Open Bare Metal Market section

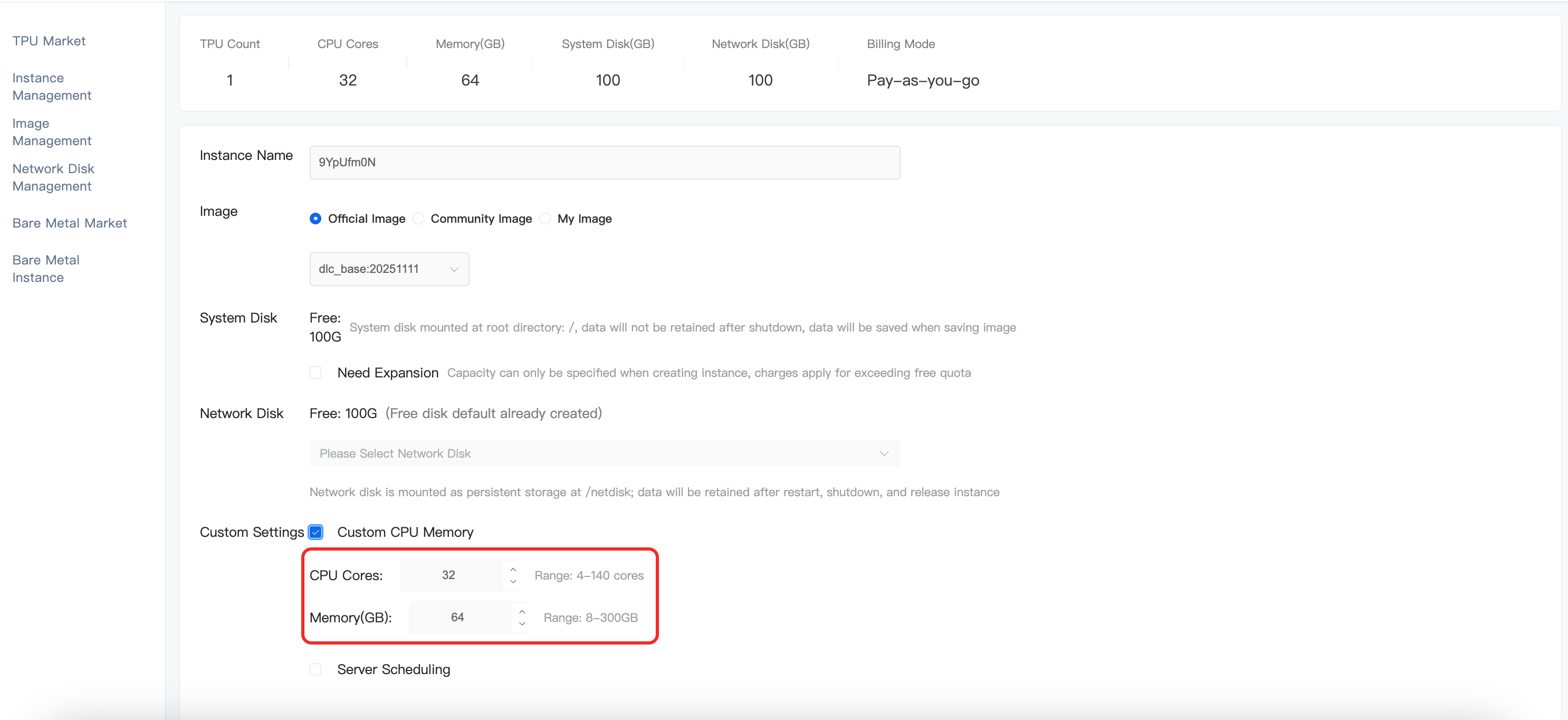coord(70,223)
